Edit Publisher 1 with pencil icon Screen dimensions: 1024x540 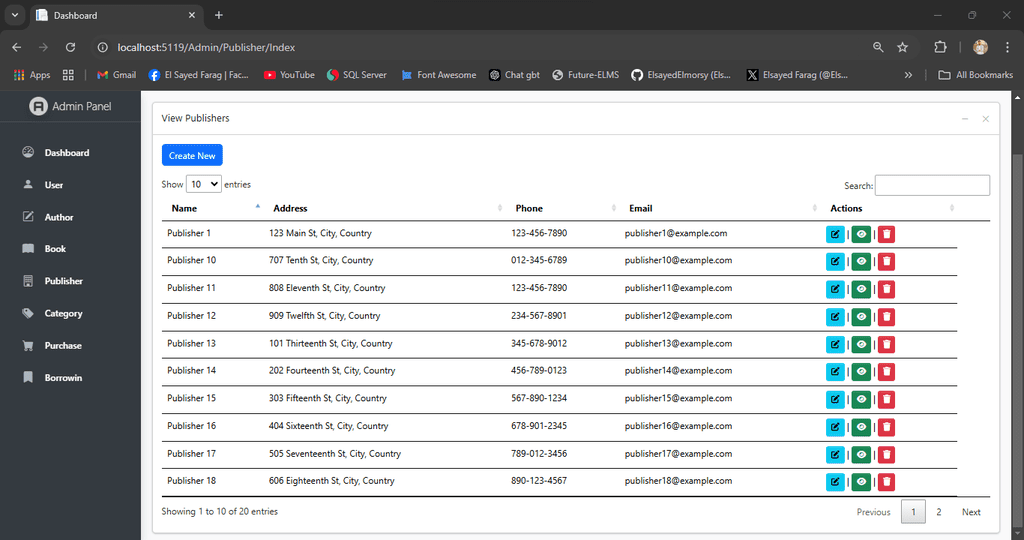835,234
